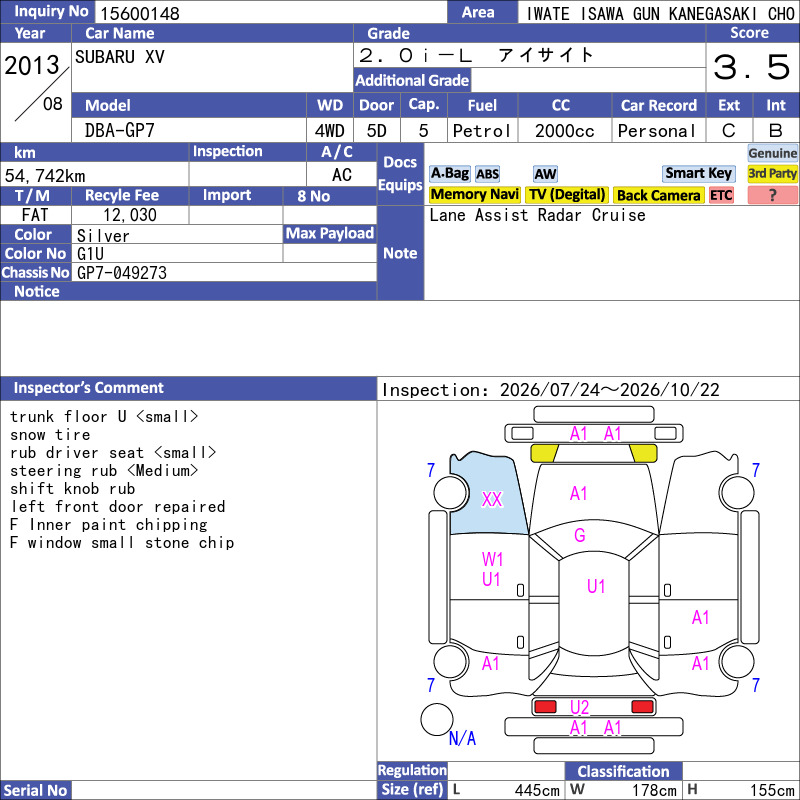Click the inspection date range 2026/07/24~2026/10/22
Viewport: 800px width, 800px height.
point(609,390)
